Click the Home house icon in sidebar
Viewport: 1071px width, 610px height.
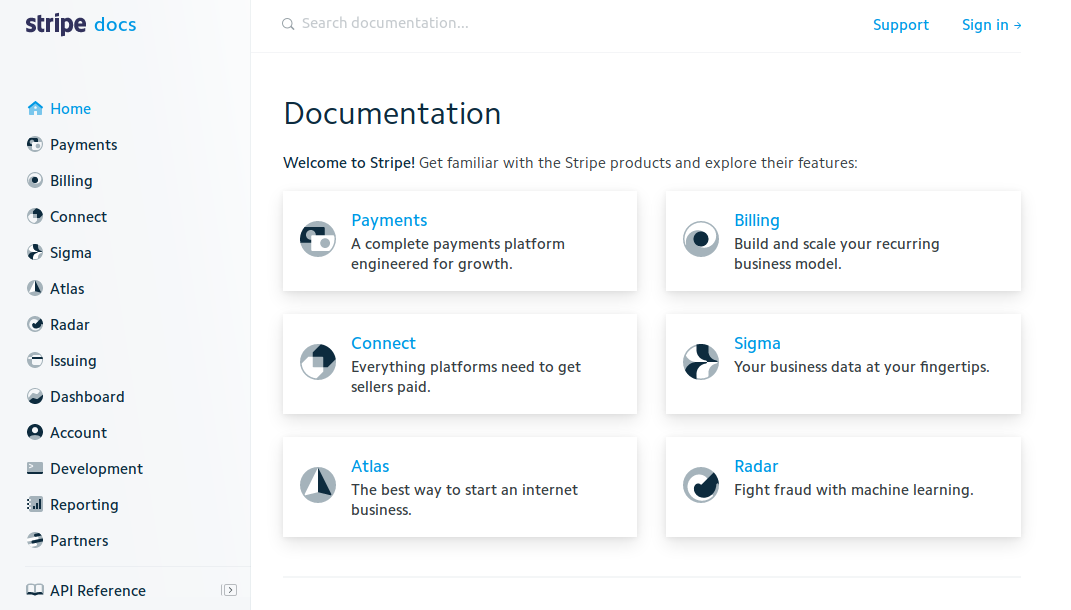click(35, 108)
